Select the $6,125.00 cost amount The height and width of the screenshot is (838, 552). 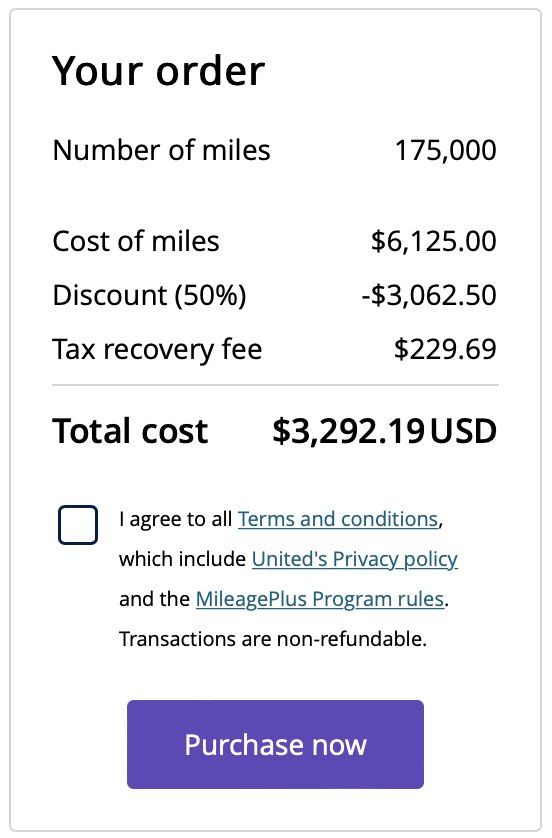[x=434, y=242]
